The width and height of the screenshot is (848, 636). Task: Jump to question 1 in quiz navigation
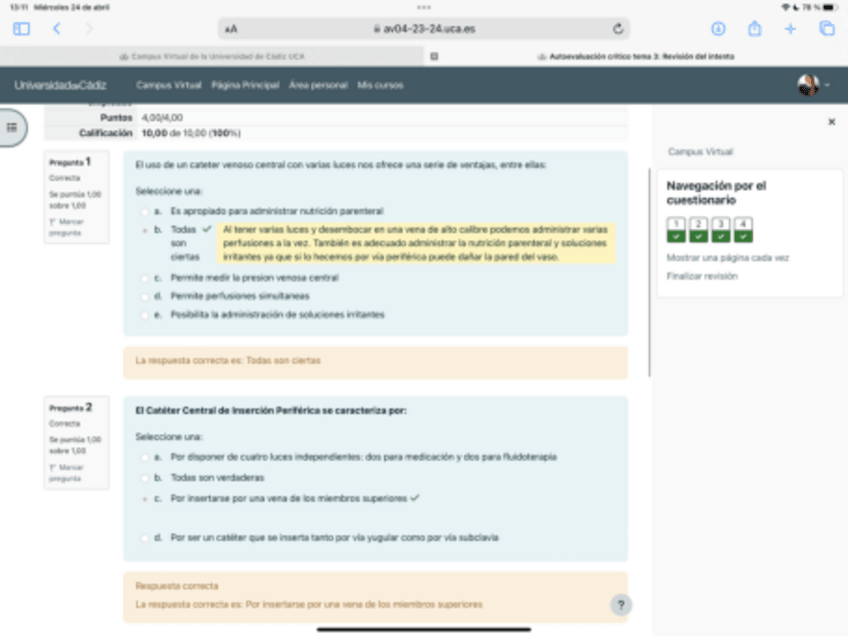click(676, 230)
